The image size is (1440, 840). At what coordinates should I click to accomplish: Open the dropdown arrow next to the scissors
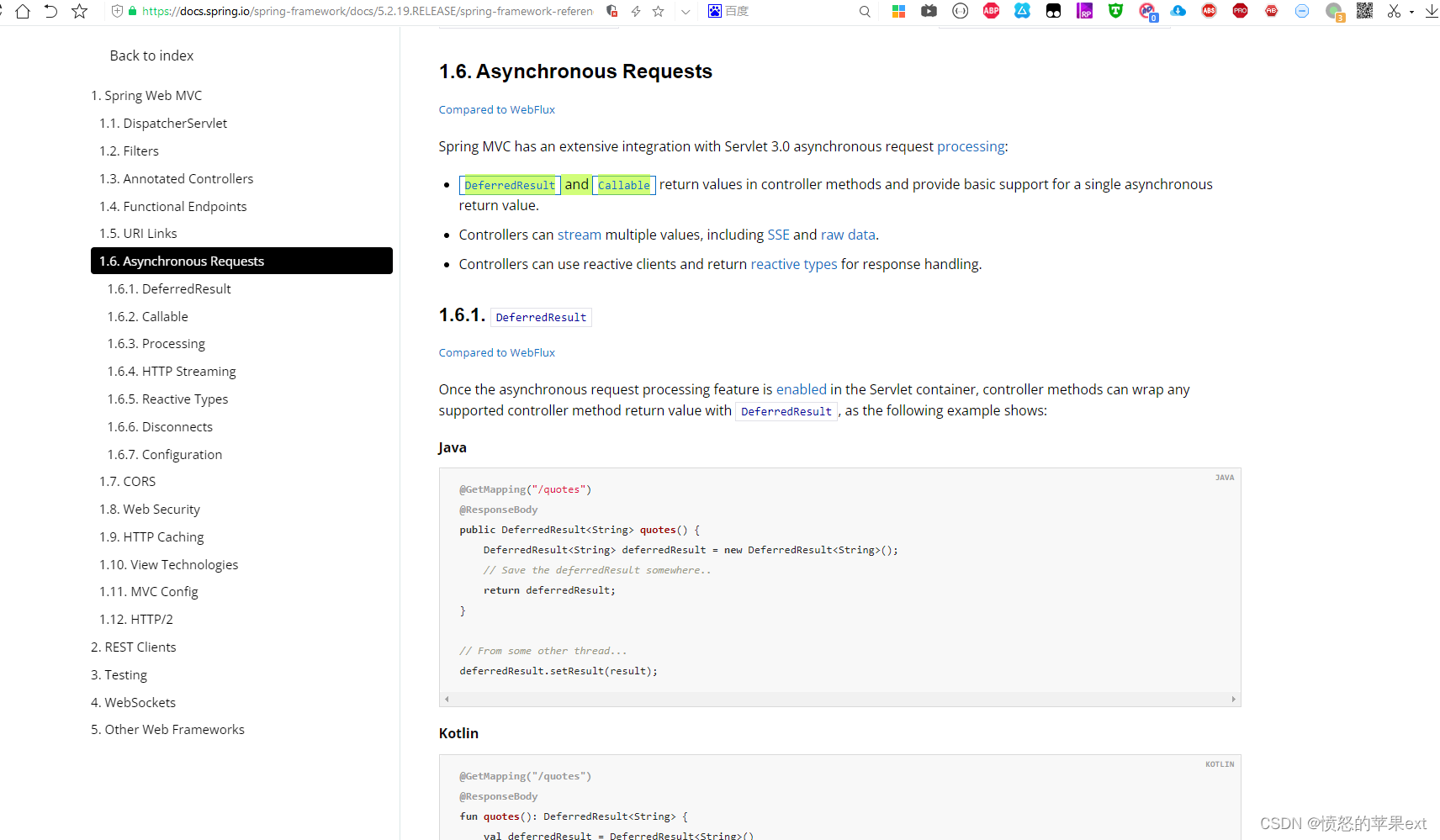click(x=1411, y=12)
